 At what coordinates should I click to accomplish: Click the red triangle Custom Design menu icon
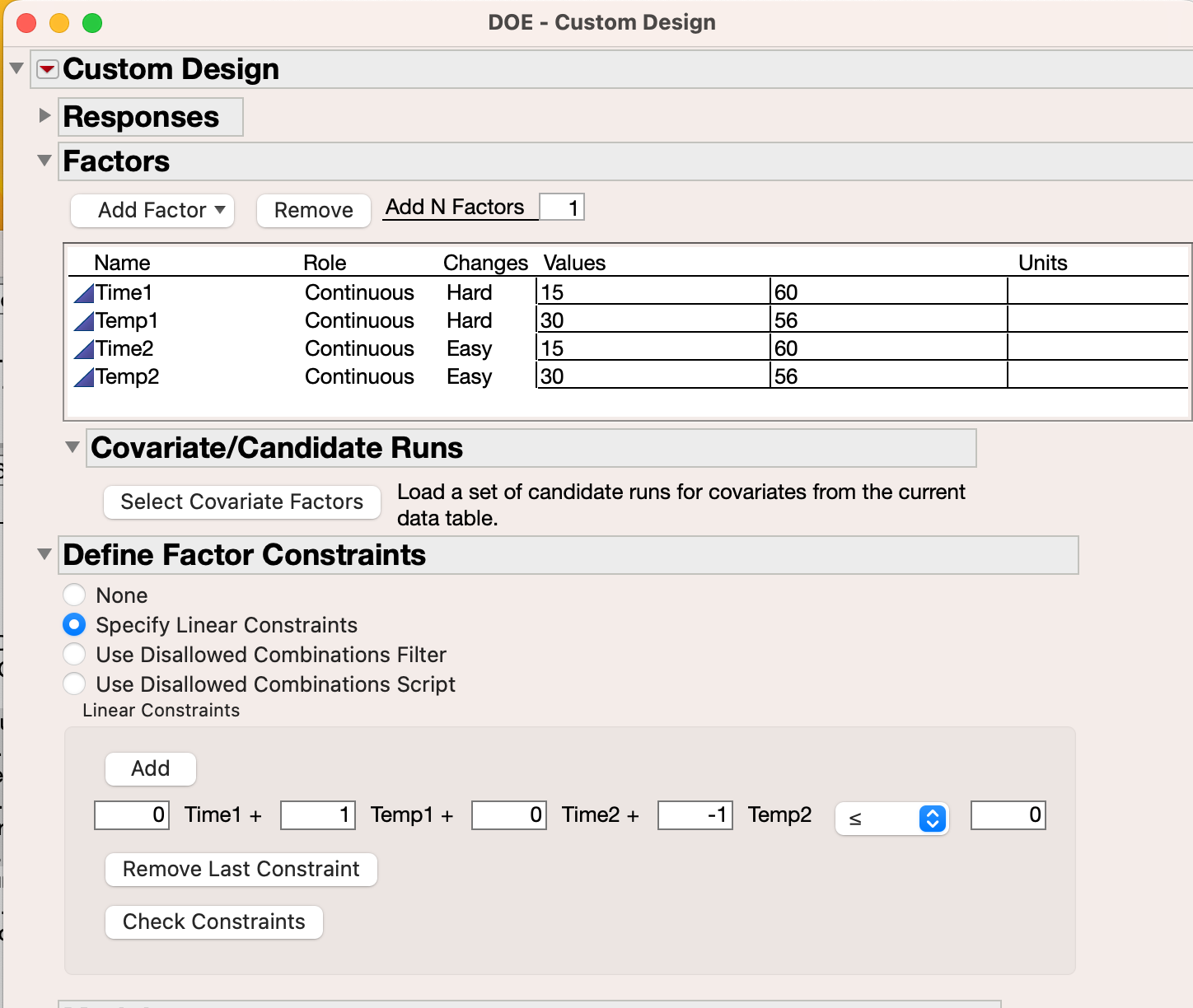[x=48, y=69]
